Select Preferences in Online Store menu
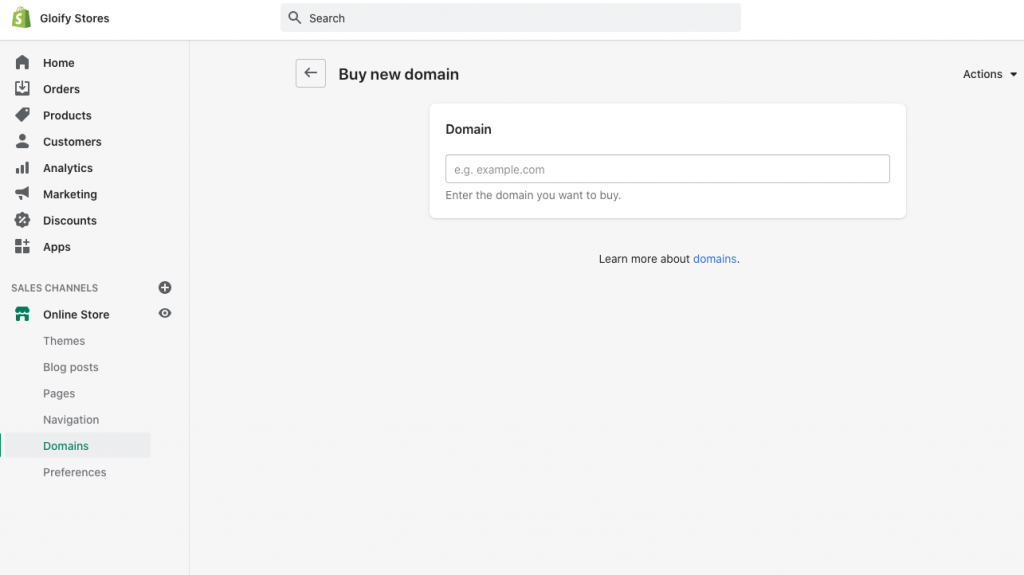This screenshot has width=1024, height=575. [x=74, y=472]
